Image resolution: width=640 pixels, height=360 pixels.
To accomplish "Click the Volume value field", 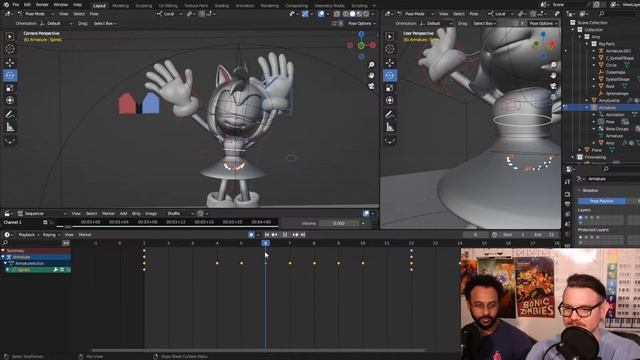I will [339, 223].
